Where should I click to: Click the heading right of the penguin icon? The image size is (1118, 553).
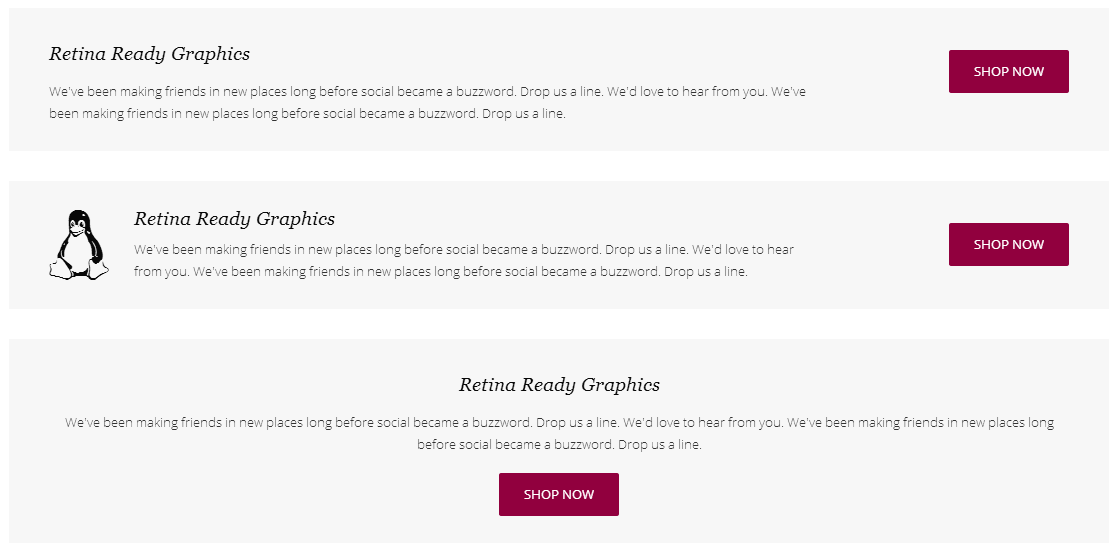pos(234,219)
